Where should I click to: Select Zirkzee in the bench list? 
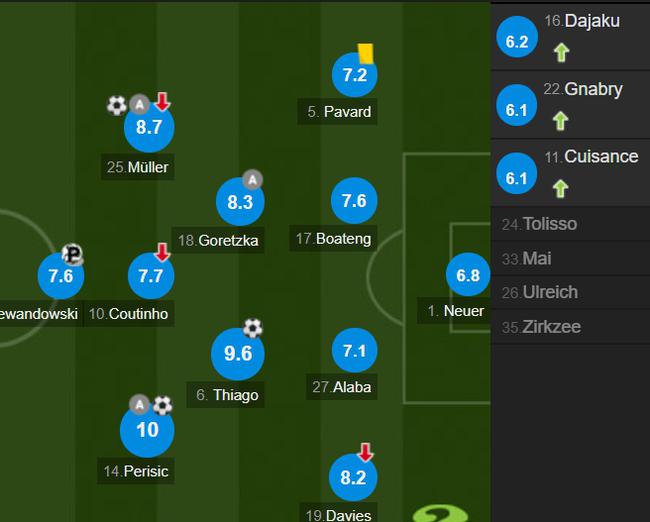(x=570, y=327)
